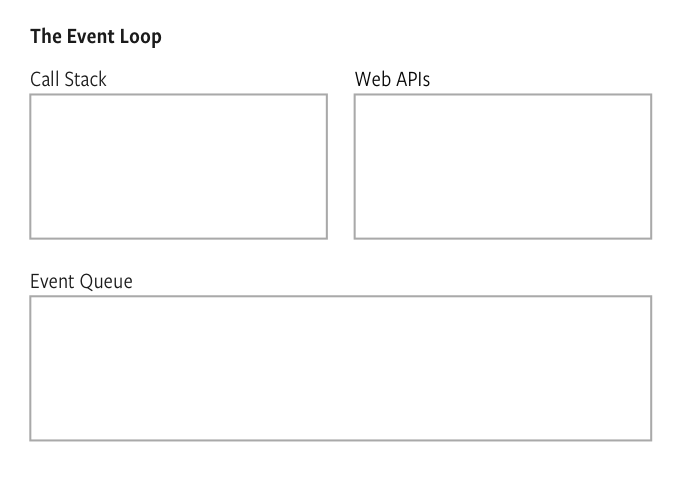Click the word "Stack" in the label

85,79
